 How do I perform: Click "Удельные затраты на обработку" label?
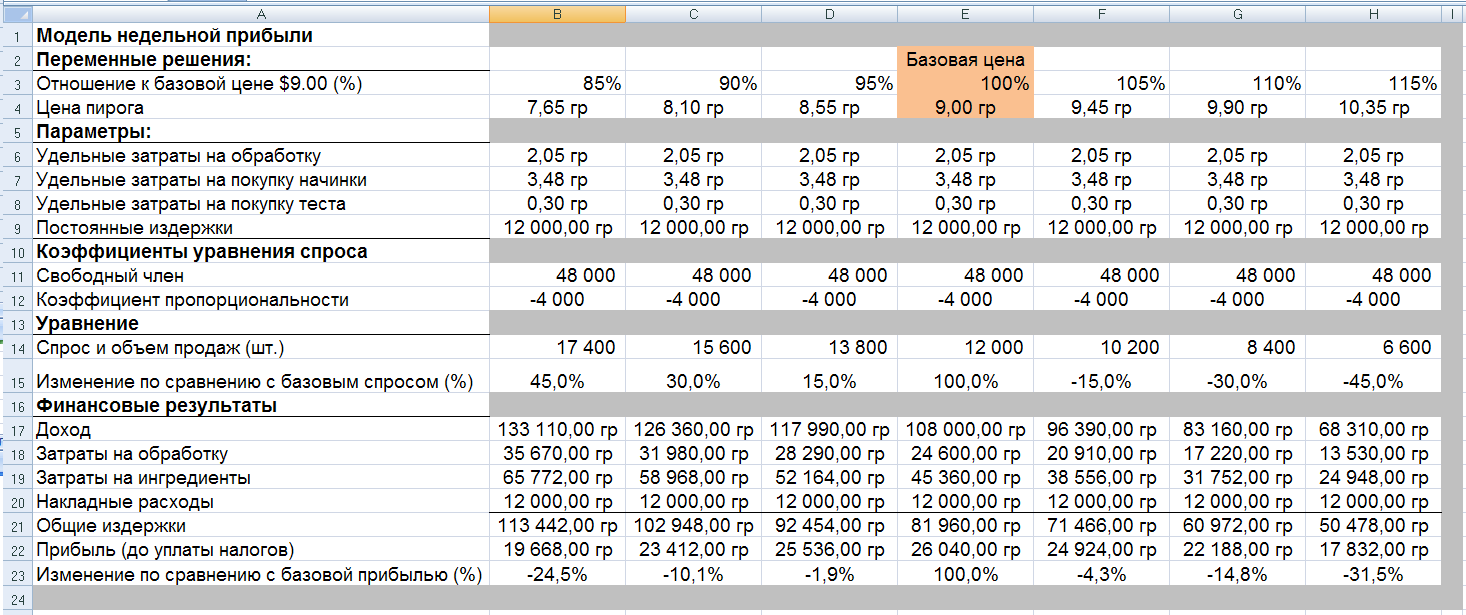tap(178, 155)
